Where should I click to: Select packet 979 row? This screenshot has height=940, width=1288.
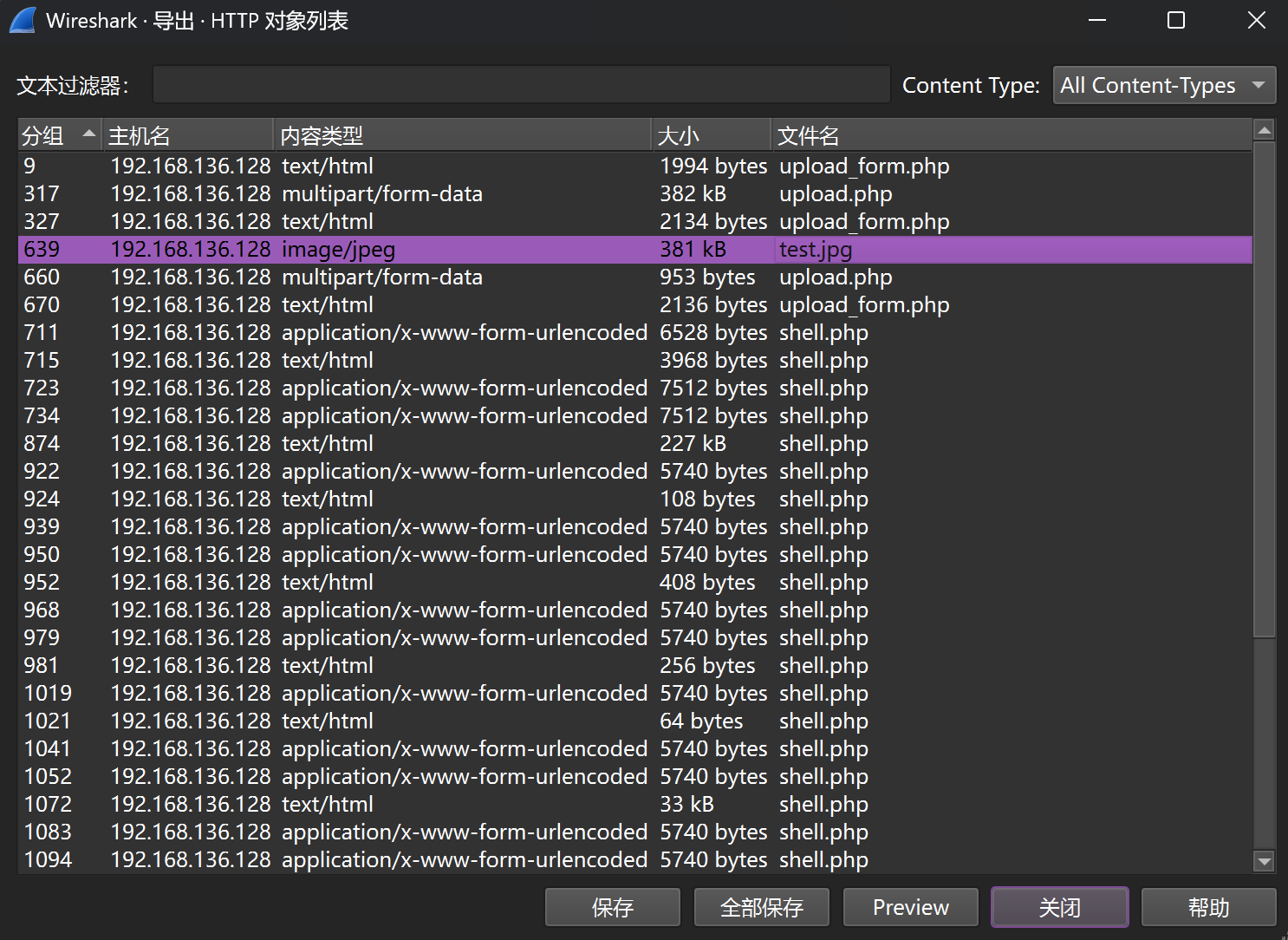[635, 637]
